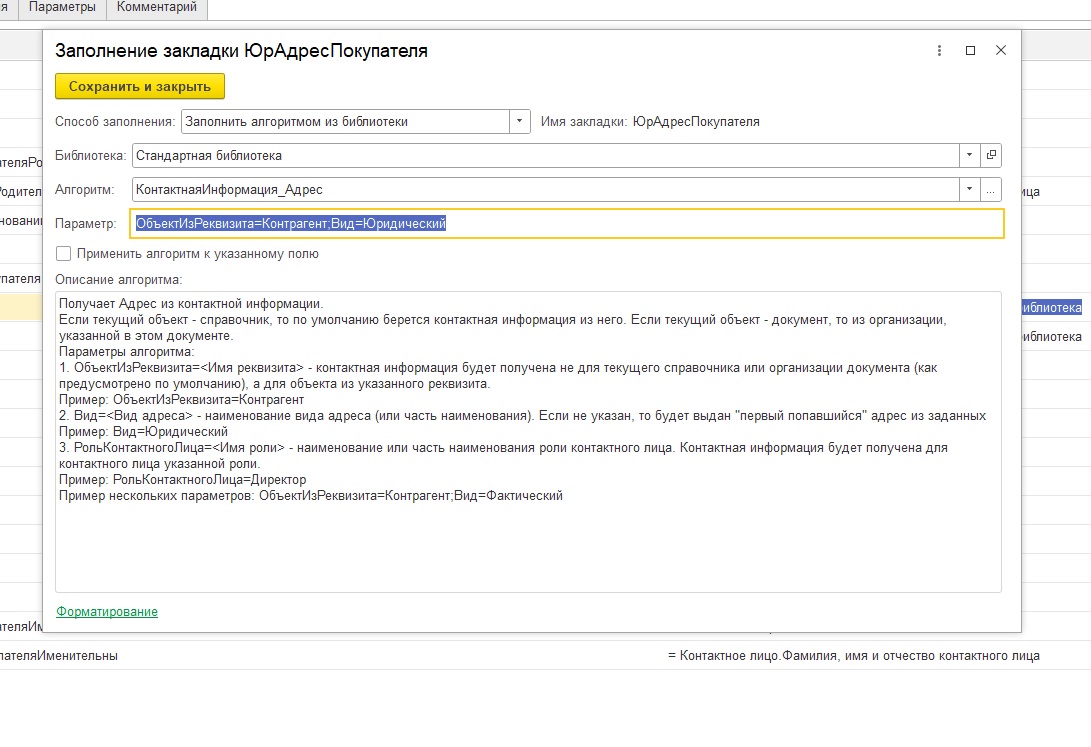
Task: Expand the Способ заполнения dropdown
Action: coord(519,122)
